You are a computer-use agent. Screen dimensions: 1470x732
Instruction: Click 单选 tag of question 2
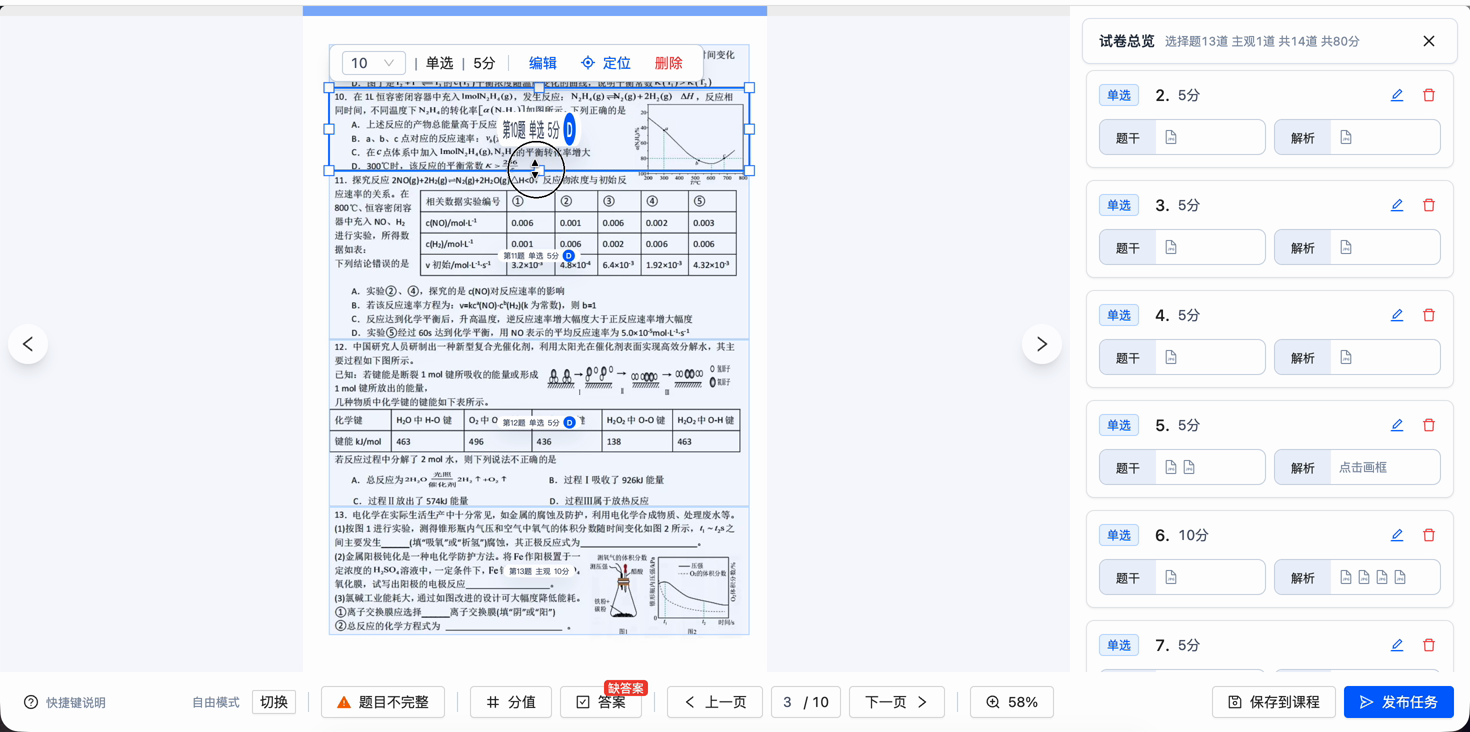1119,95
